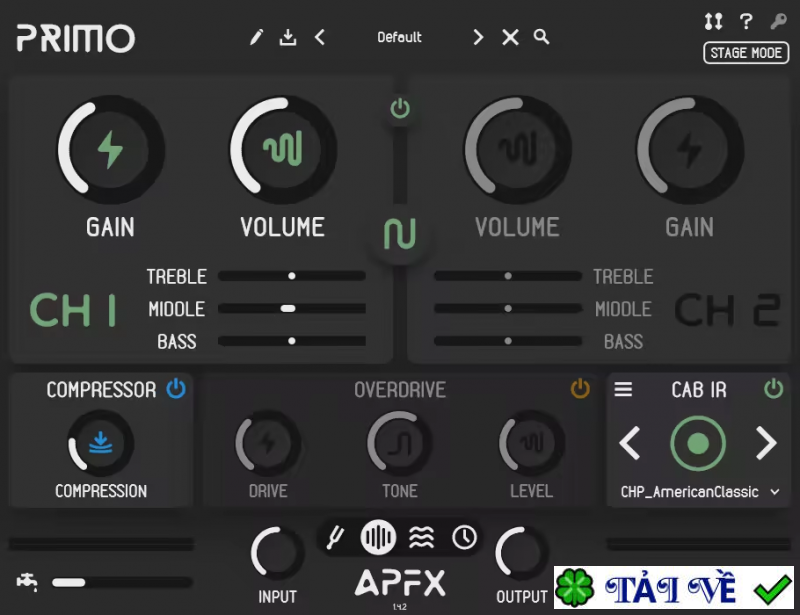This screenshot has width=800, height=615.
Task: Click the CH 2 Bass slider
Action: [508, 341]
